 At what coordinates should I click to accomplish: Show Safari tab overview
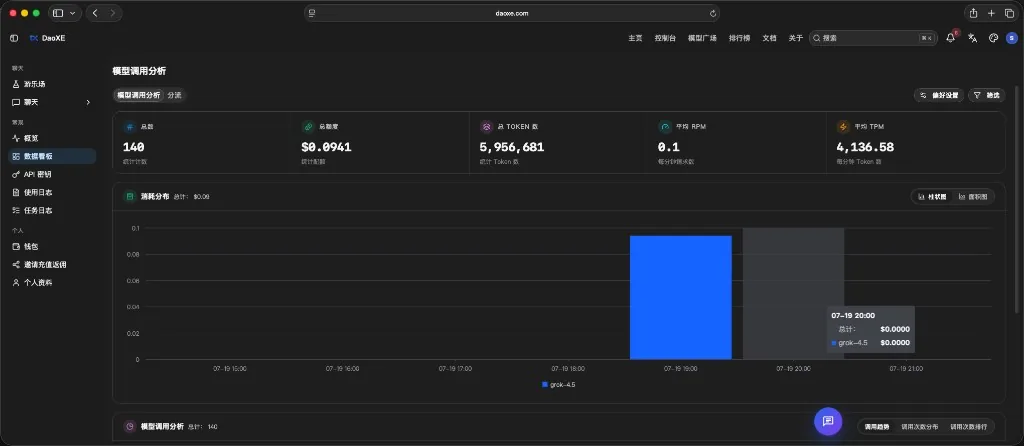tap(1009, 13)
